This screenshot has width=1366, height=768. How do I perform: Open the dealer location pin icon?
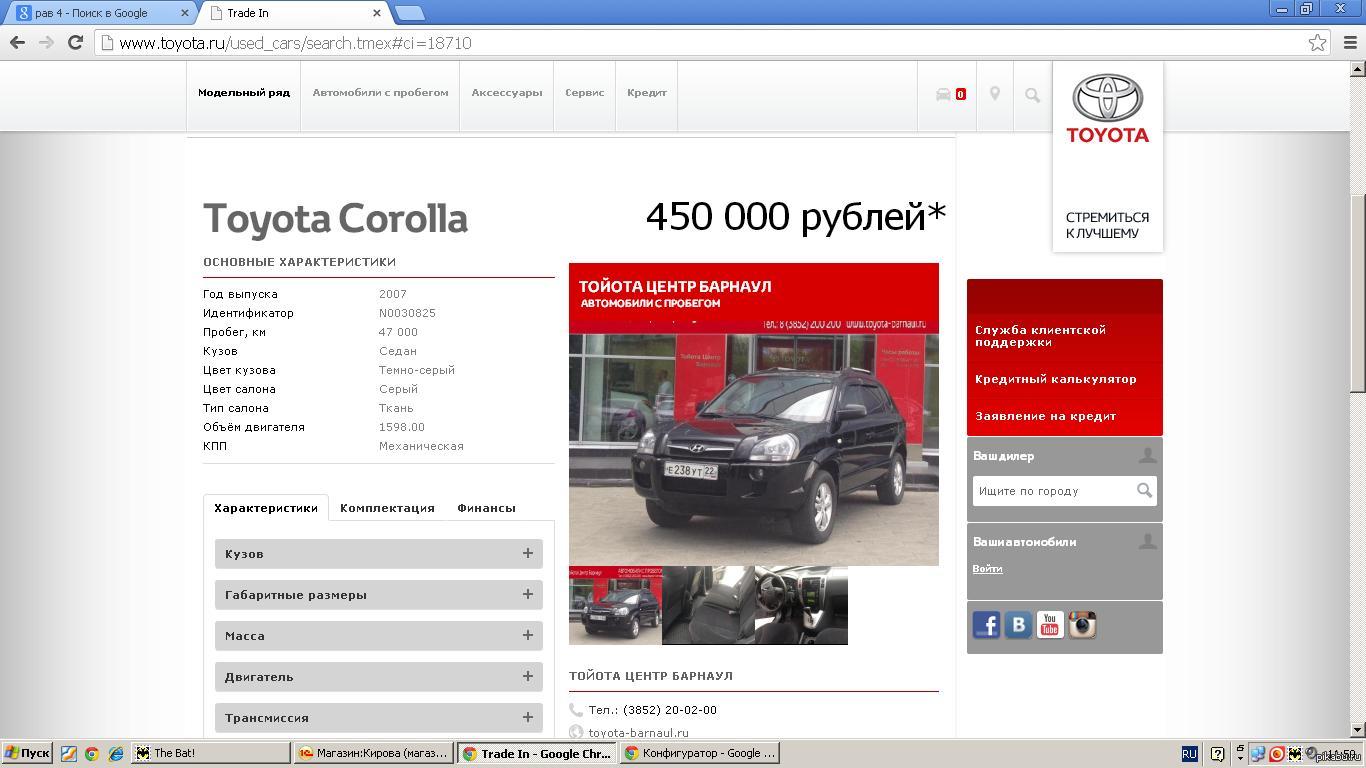point(994,93)
